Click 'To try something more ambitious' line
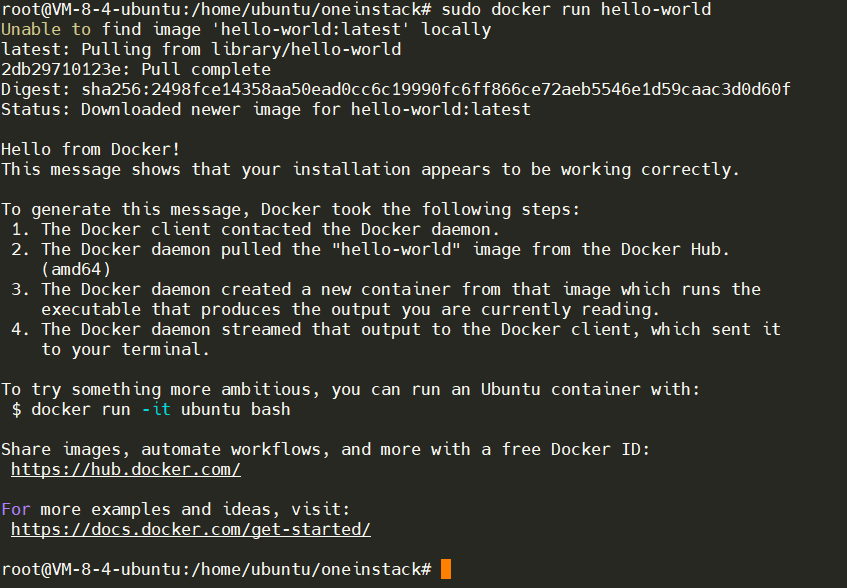Image resolution: width=847 pixels, height=588 pixels. [351, 389]
